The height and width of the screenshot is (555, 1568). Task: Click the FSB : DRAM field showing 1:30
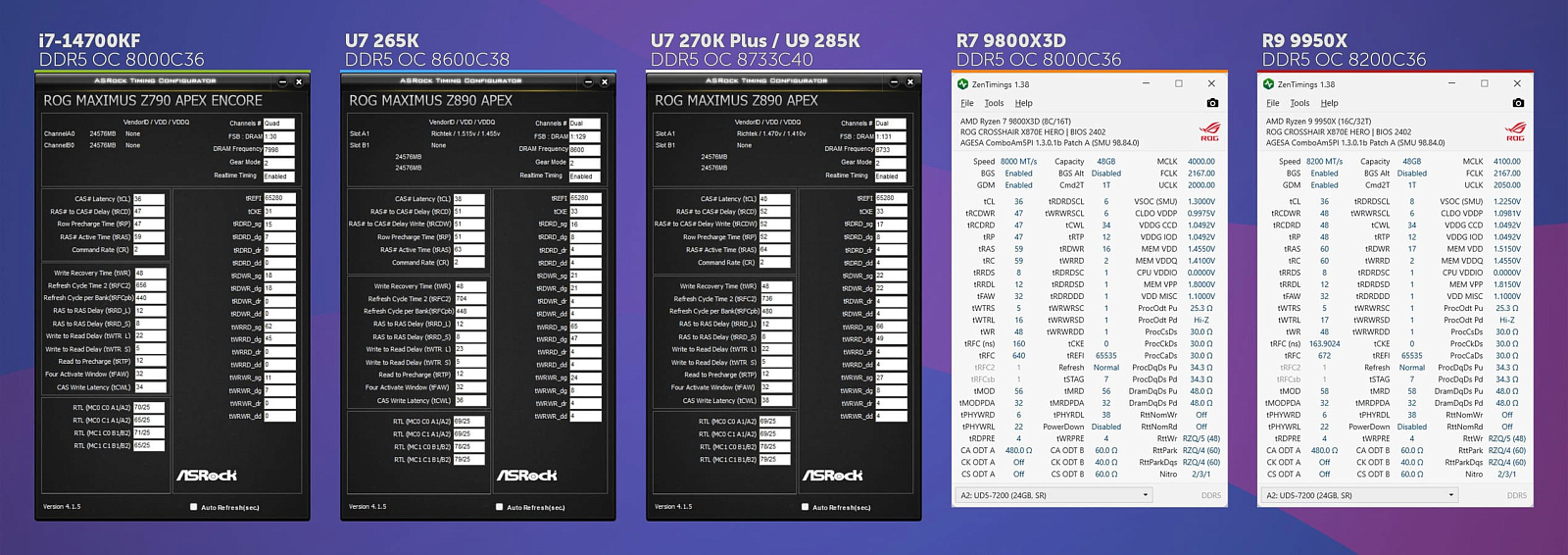pyautogui.click(x=278, y=136)
